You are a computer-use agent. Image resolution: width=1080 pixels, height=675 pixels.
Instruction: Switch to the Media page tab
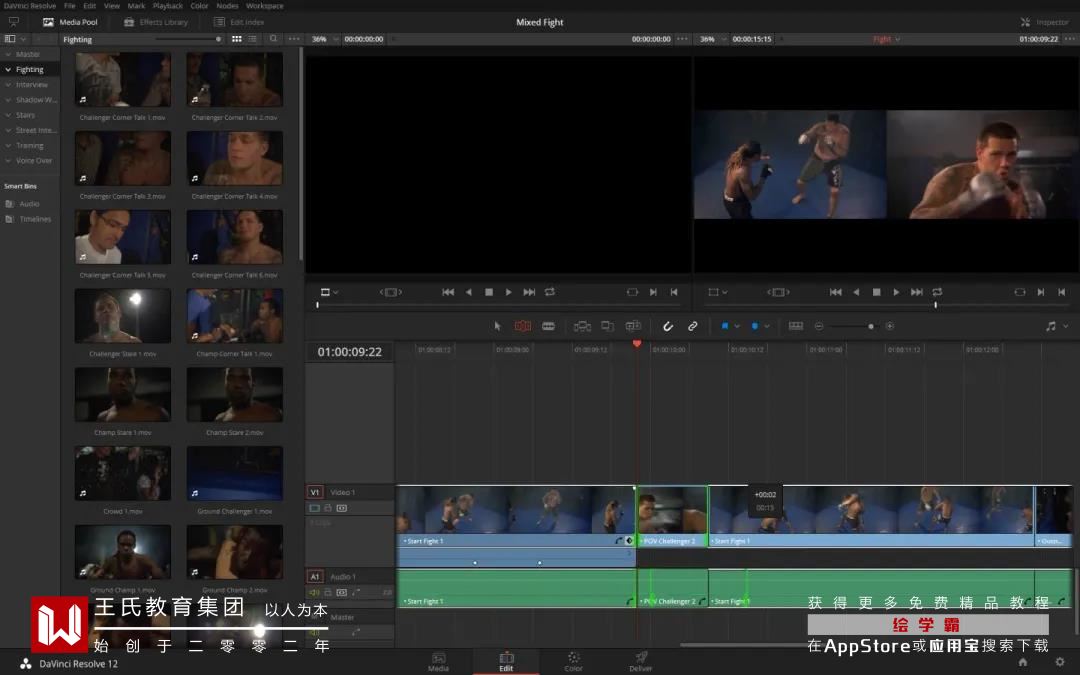pyautogui.click(x=438, y=662)
